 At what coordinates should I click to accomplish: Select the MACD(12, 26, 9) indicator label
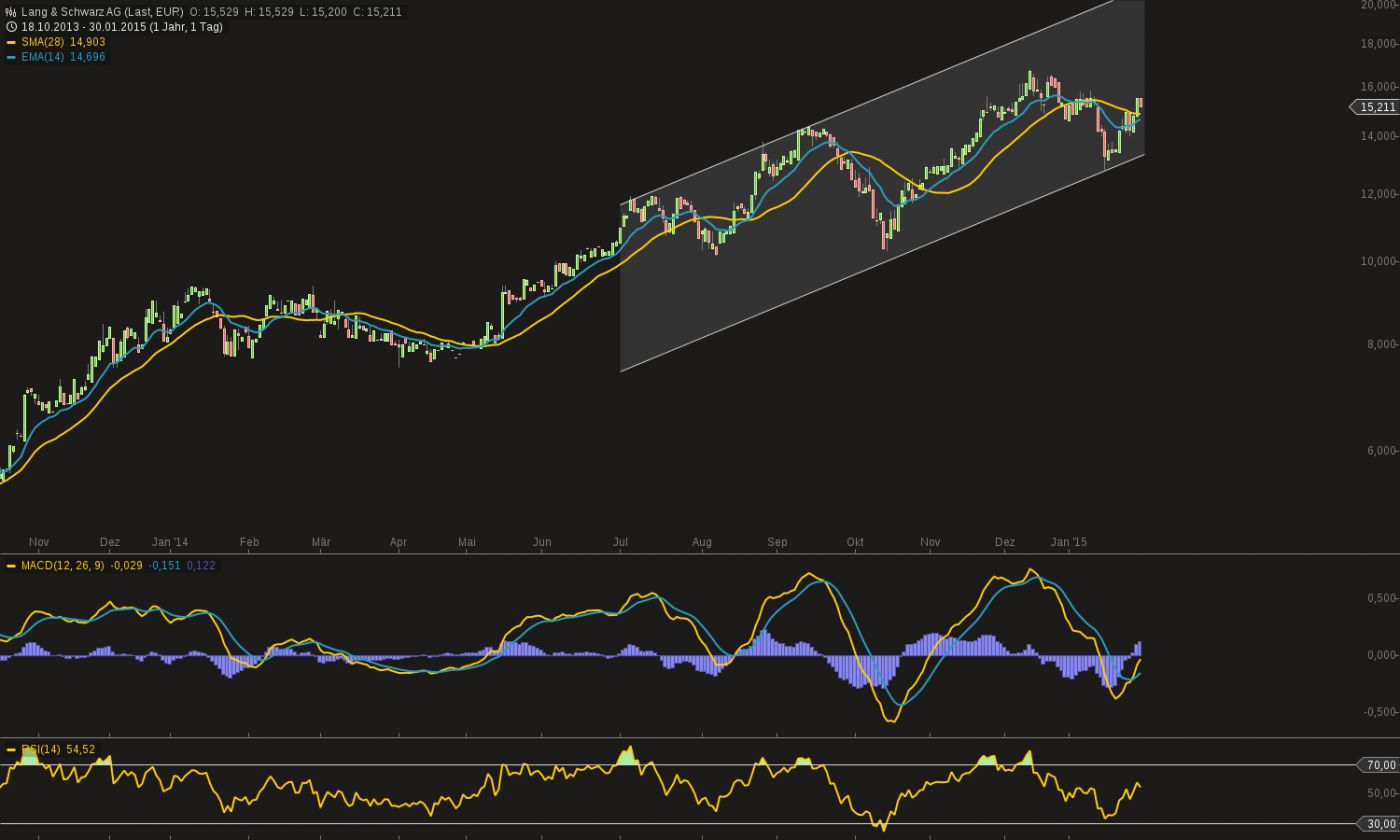point(62,566)
